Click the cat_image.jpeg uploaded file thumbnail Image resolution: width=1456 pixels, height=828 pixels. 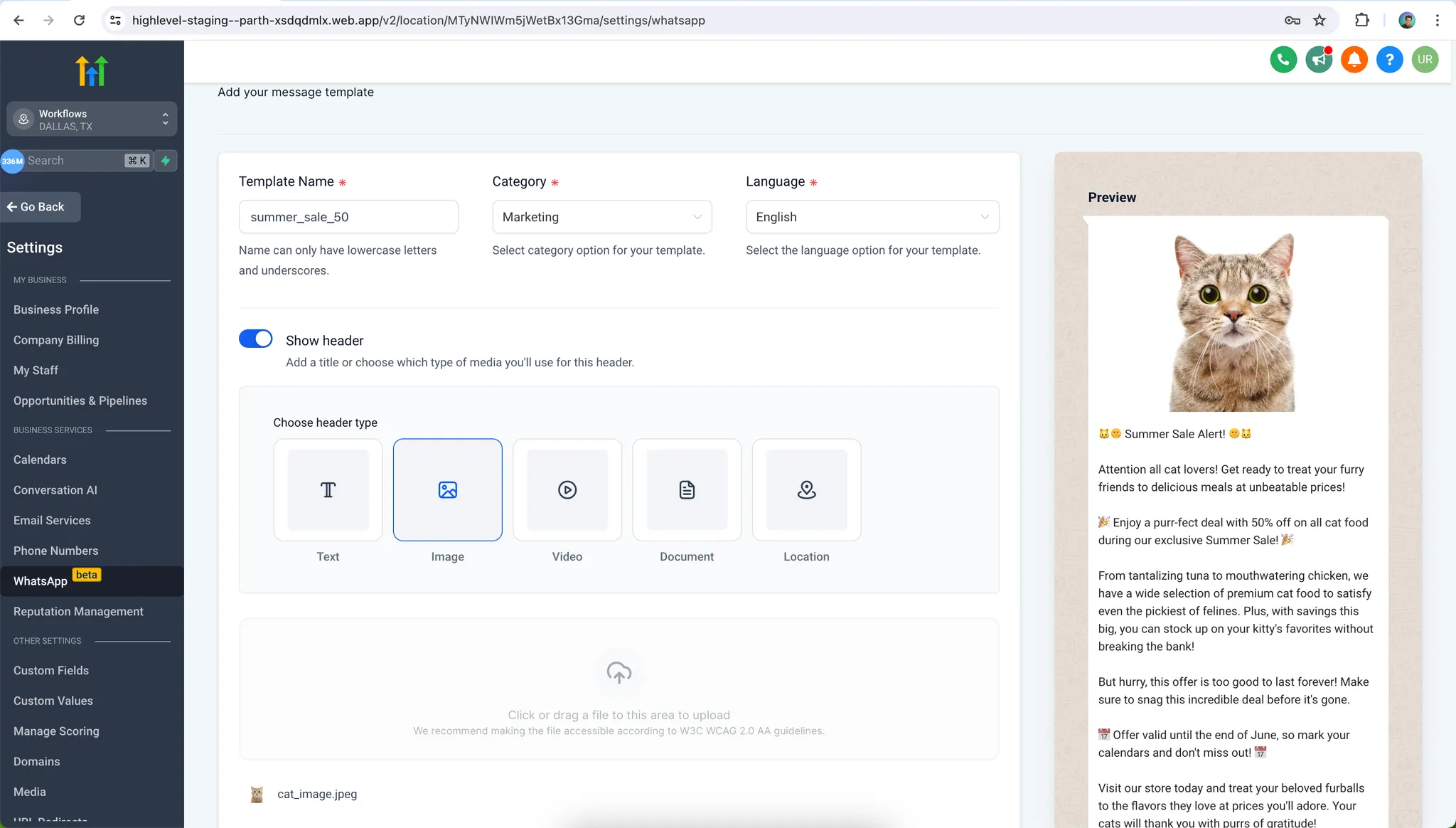coord(257,795)
